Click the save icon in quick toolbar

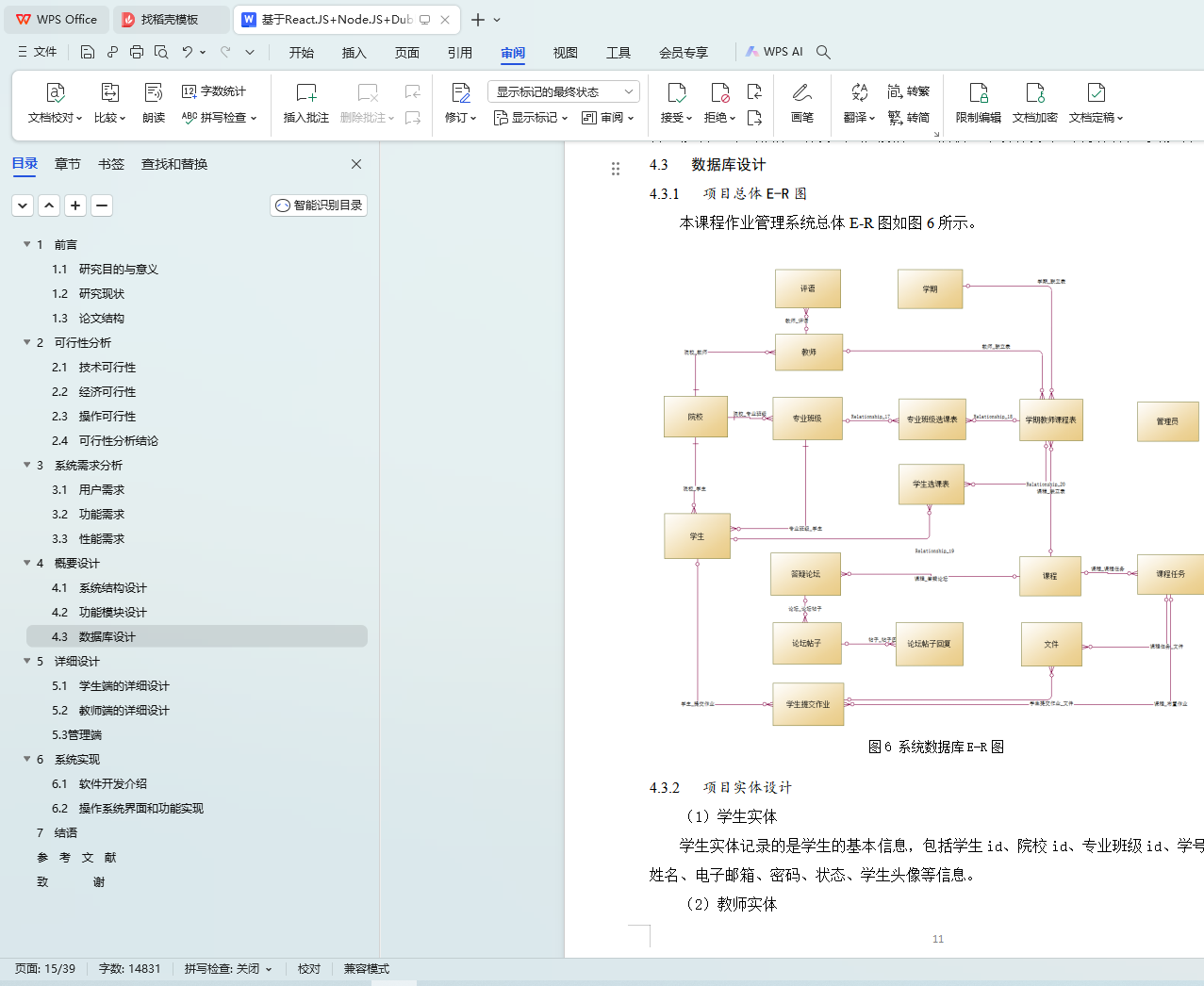click(x=88, y=52)
